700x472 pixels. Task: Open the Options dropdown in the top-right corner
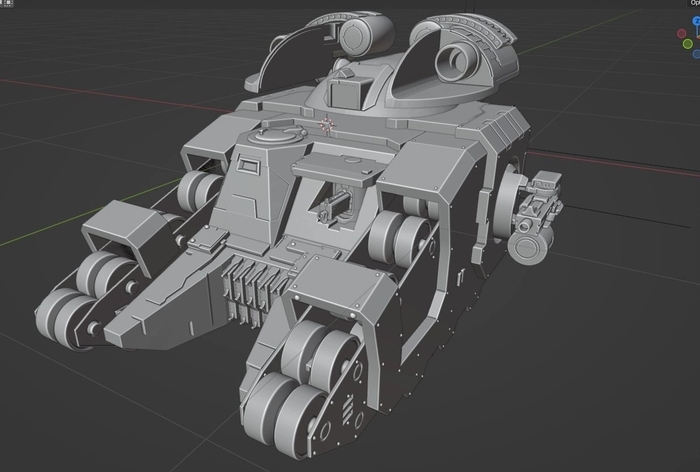(x=695, y=3)
